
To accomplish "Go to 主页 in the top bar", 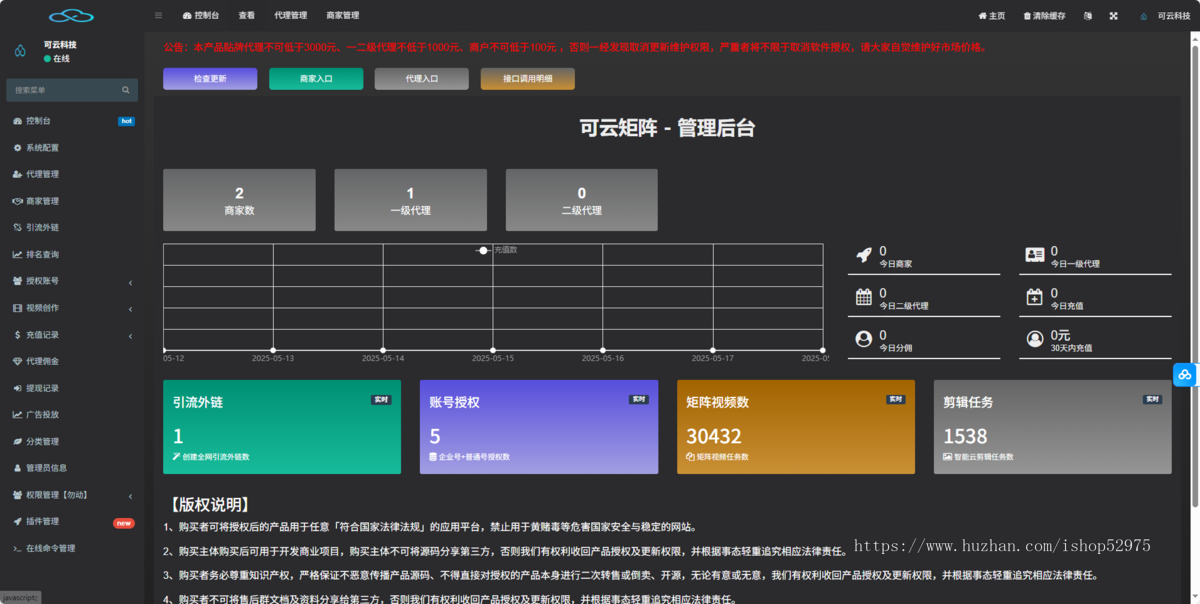I will coord(991,16).
